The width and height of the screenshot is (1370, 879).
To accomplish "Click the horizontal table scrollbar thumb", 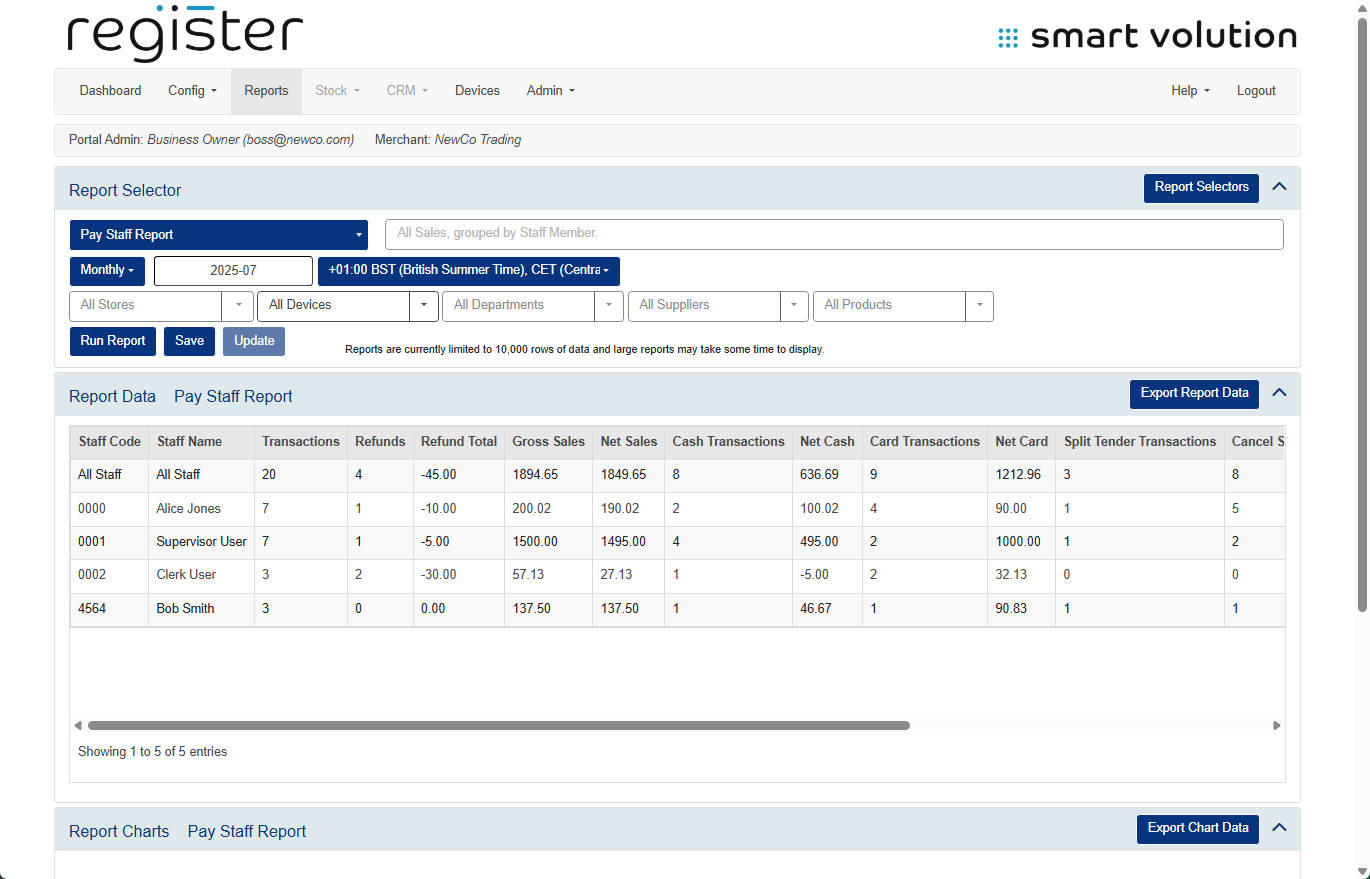I will click(x=499, y=726).
